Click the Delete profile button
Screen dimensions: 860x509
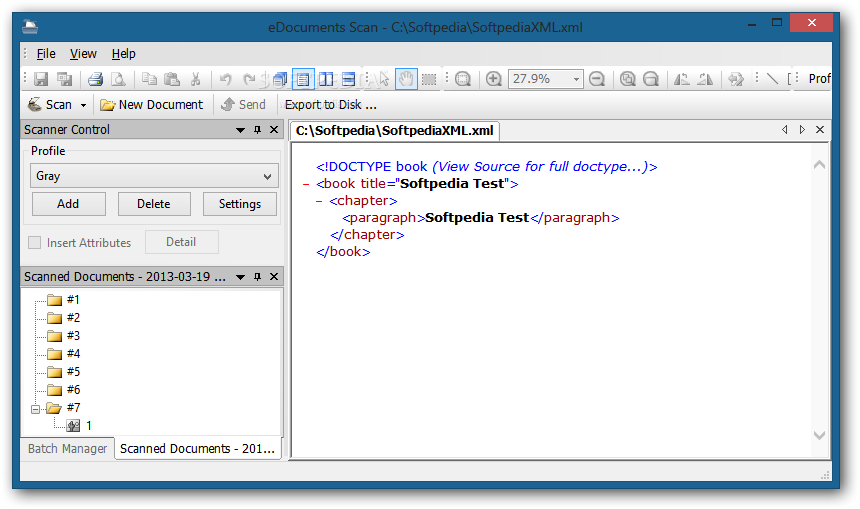point(154,204)
